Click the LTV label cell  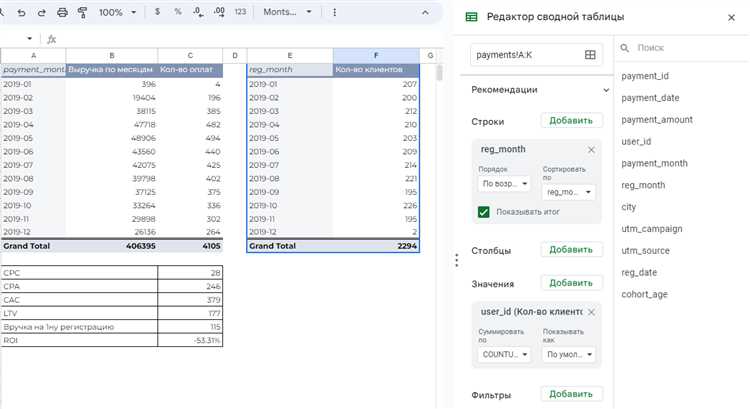tap(79, 313)
